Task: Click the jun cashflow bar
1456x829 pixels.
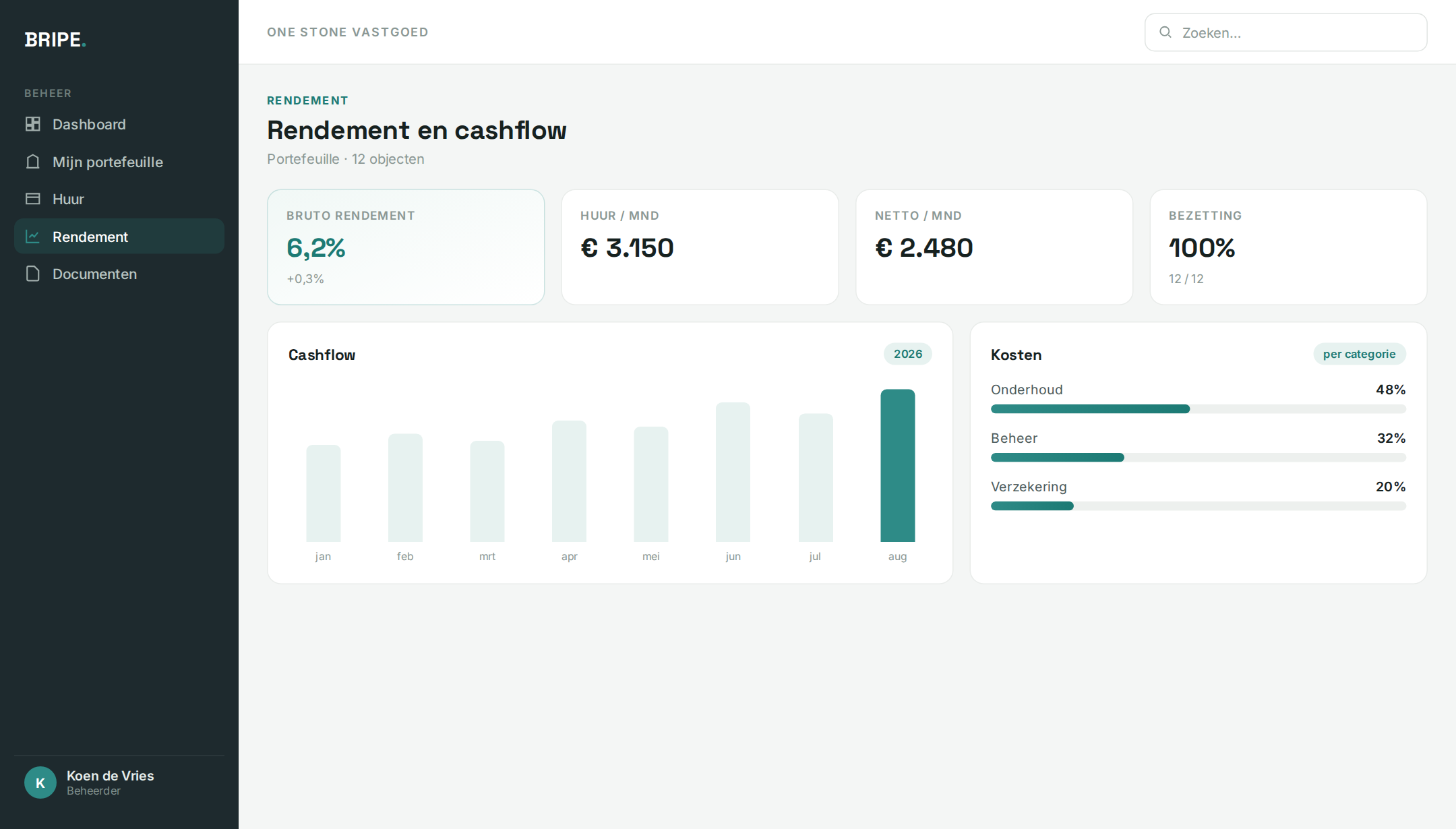Action: coord(733,472)
